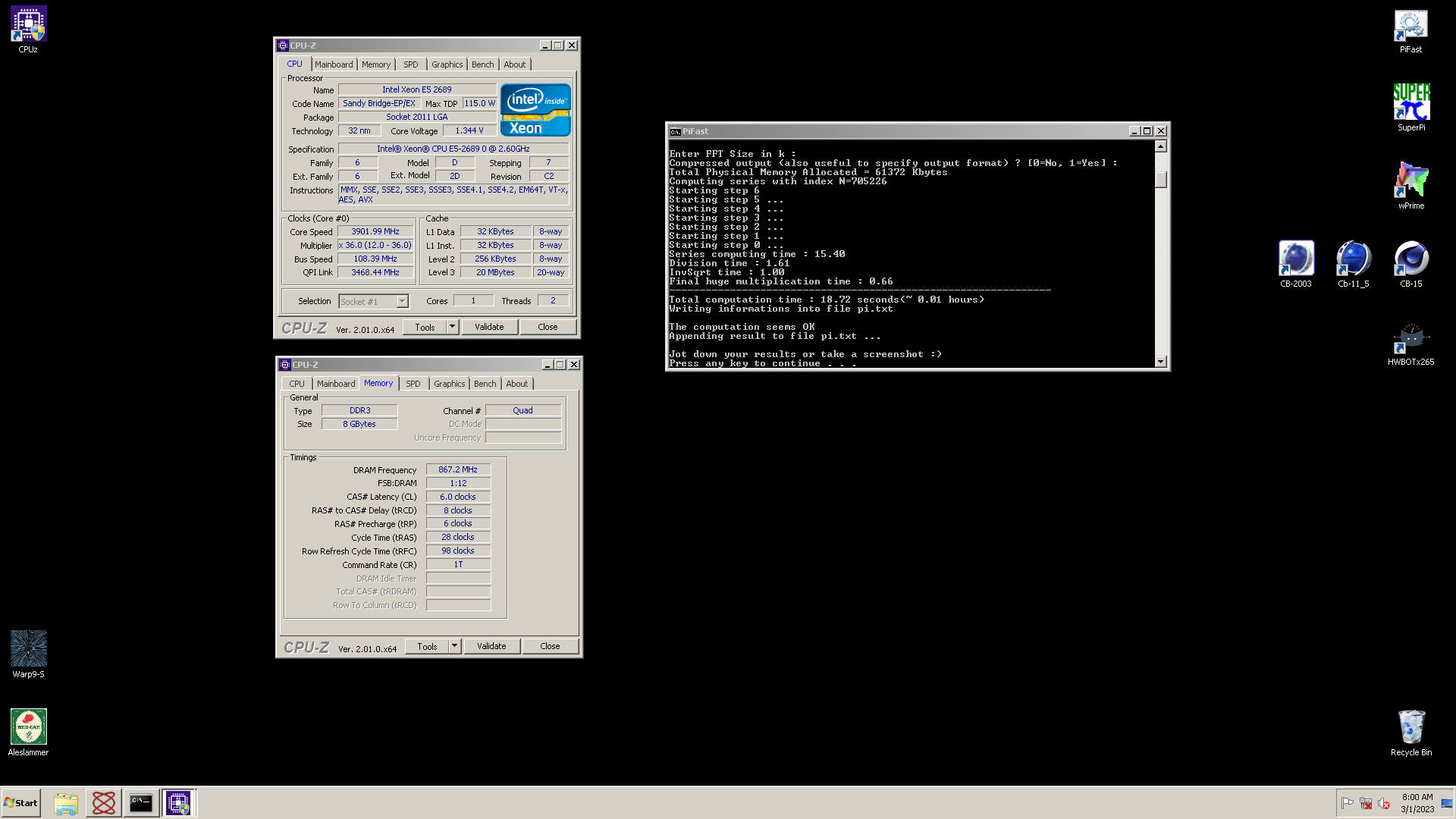Expand the Socket #1 selection dropdown
The image size is (1456, 819).
(x=402, y=302)
